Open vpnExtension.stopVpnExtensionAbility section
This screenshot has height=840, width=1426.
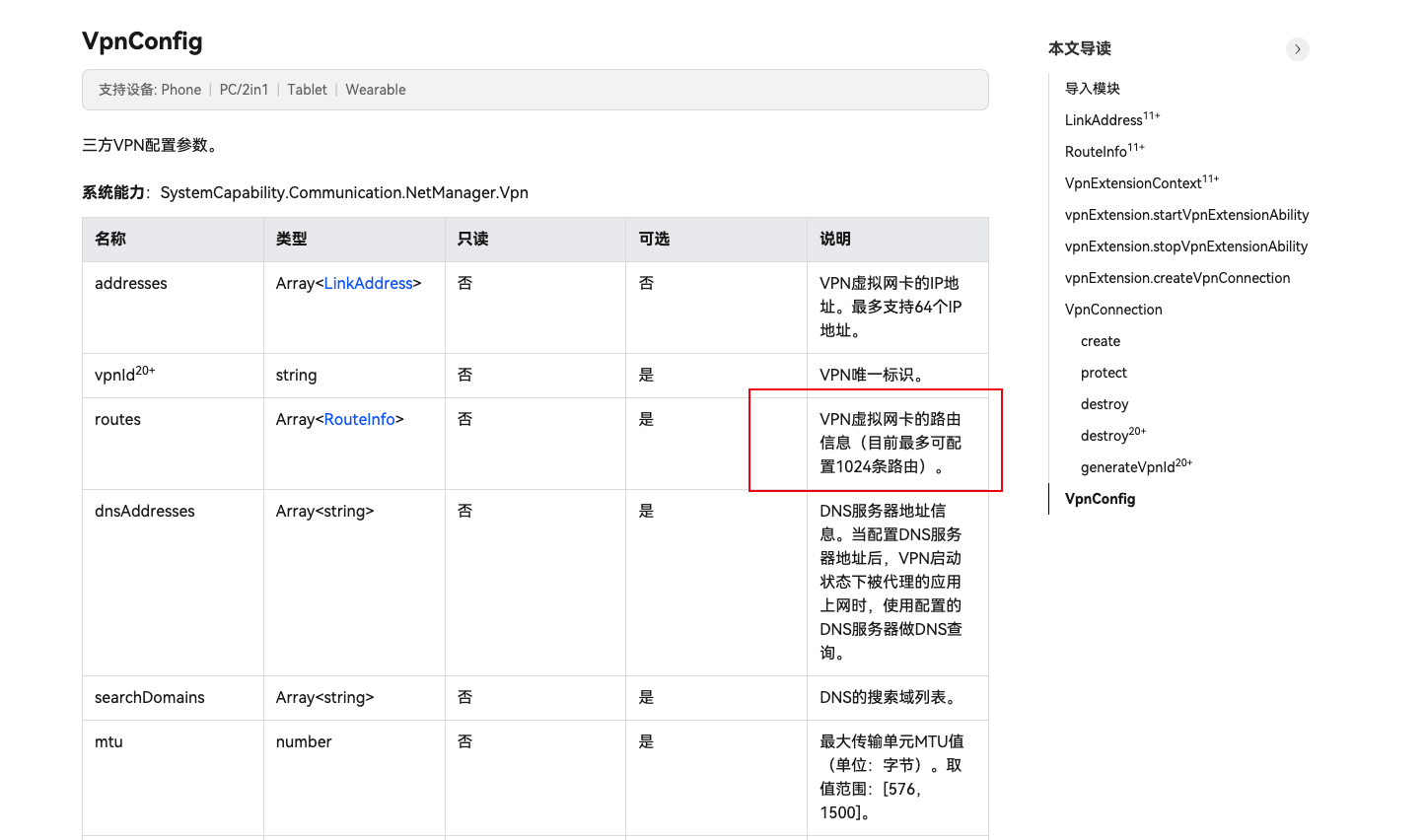click(1185, 246)
